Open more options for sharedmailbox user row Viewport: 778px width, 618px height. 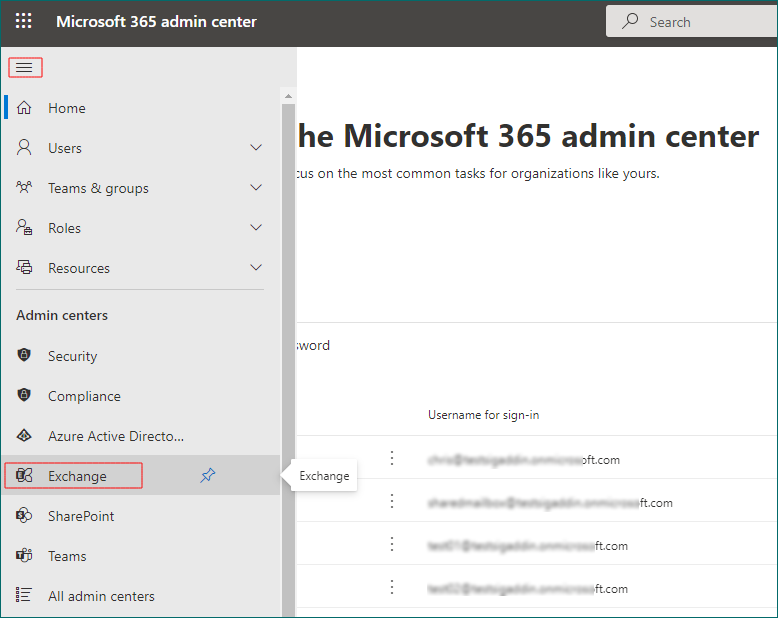click(x=392, y=501)
